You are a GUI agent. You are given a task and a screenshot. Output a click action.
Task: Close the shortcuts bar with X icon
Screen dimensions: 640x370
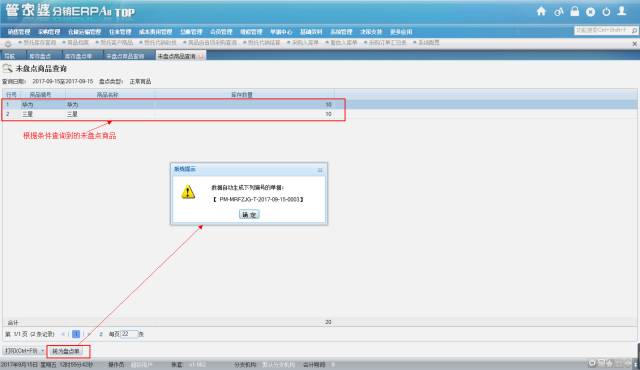(634, 44)
